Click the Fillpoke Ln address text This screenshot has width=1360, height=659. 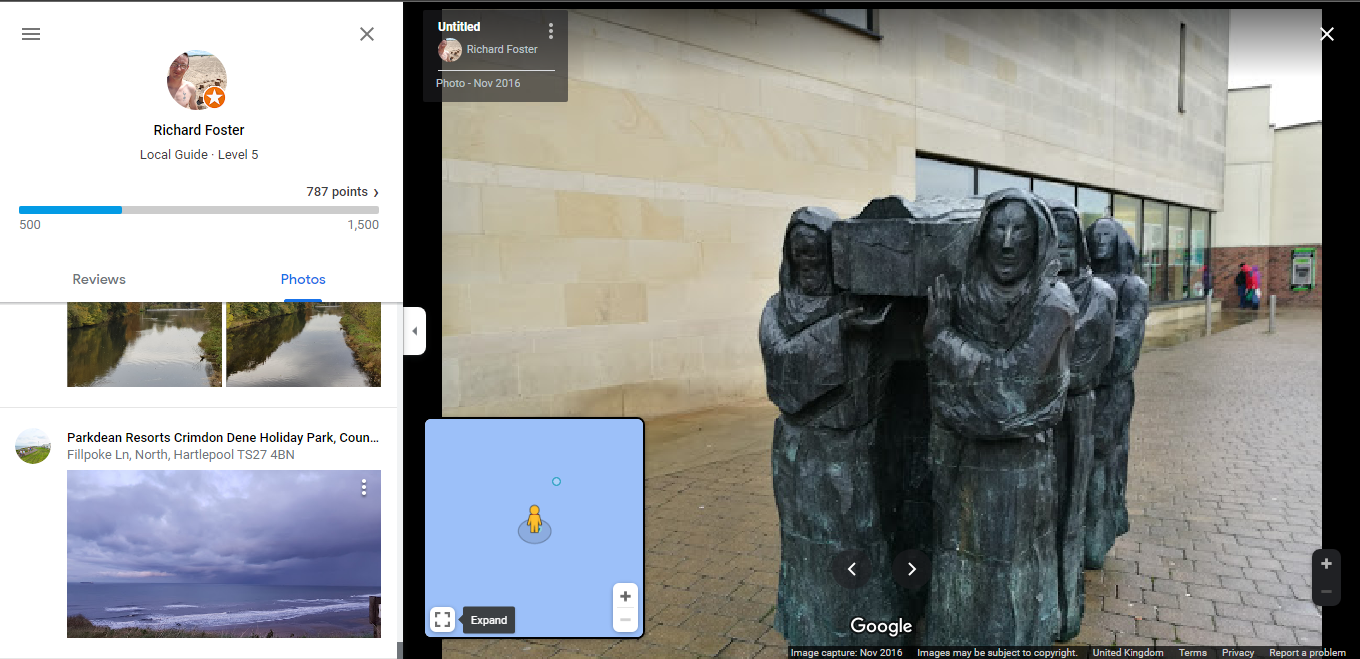181,455
